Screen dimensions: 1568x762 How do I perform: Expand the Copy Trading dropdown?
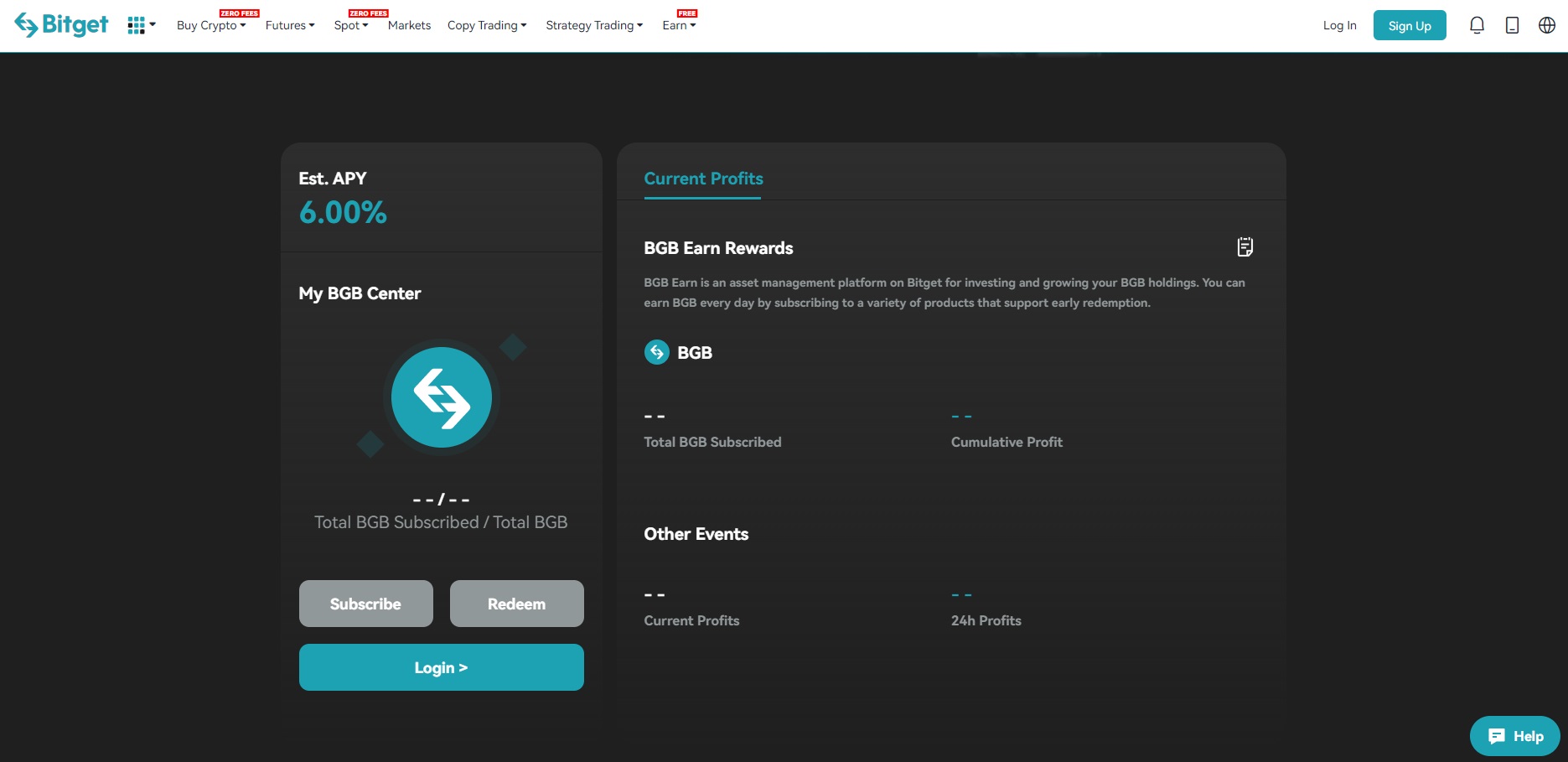point(487,25)
